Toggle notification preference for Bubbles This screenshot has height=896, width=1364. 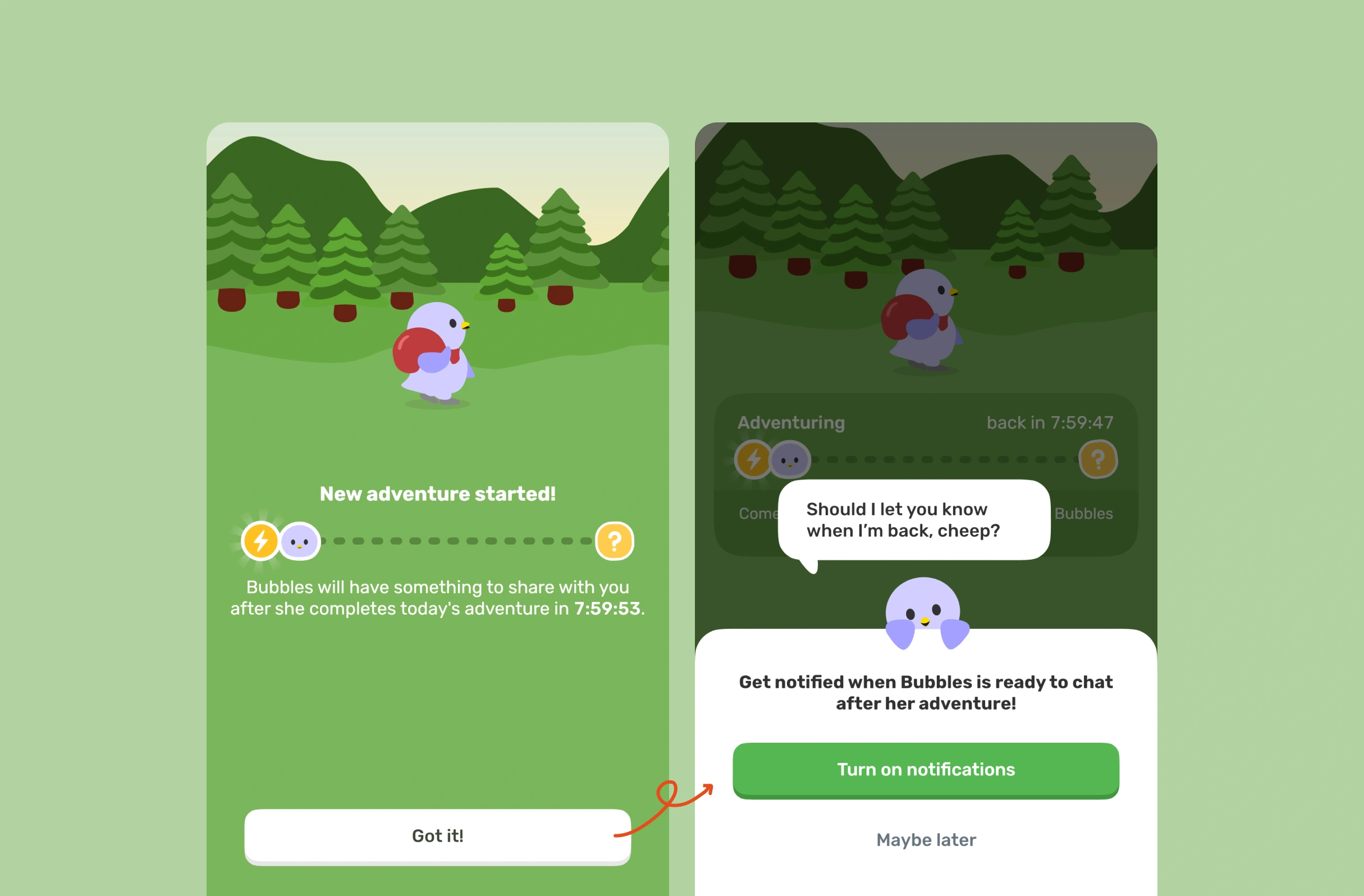pyautogui.click(x=924, y=770)
